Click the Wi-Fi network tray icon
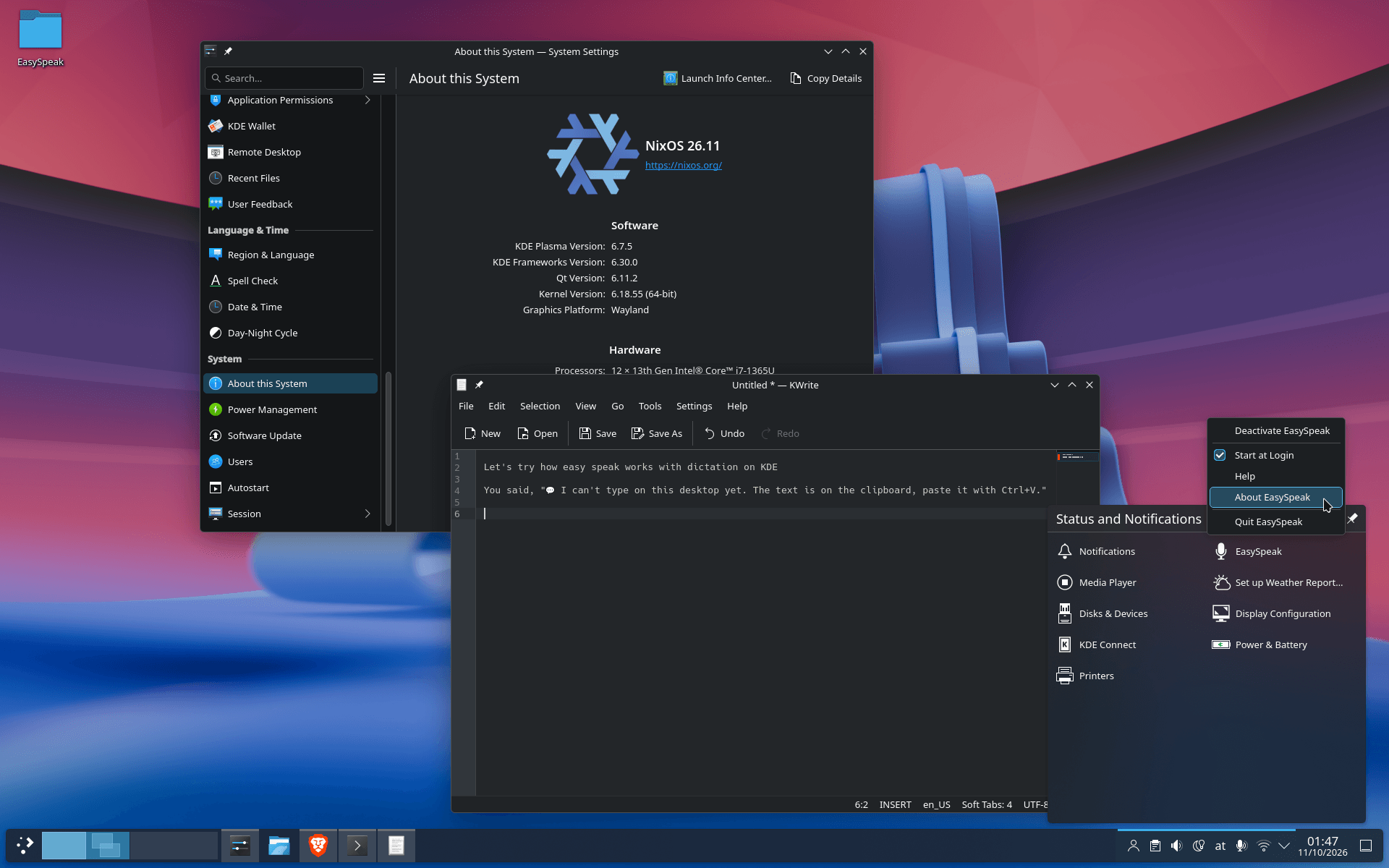The image size is (1389, 868). coord(1263,846)
